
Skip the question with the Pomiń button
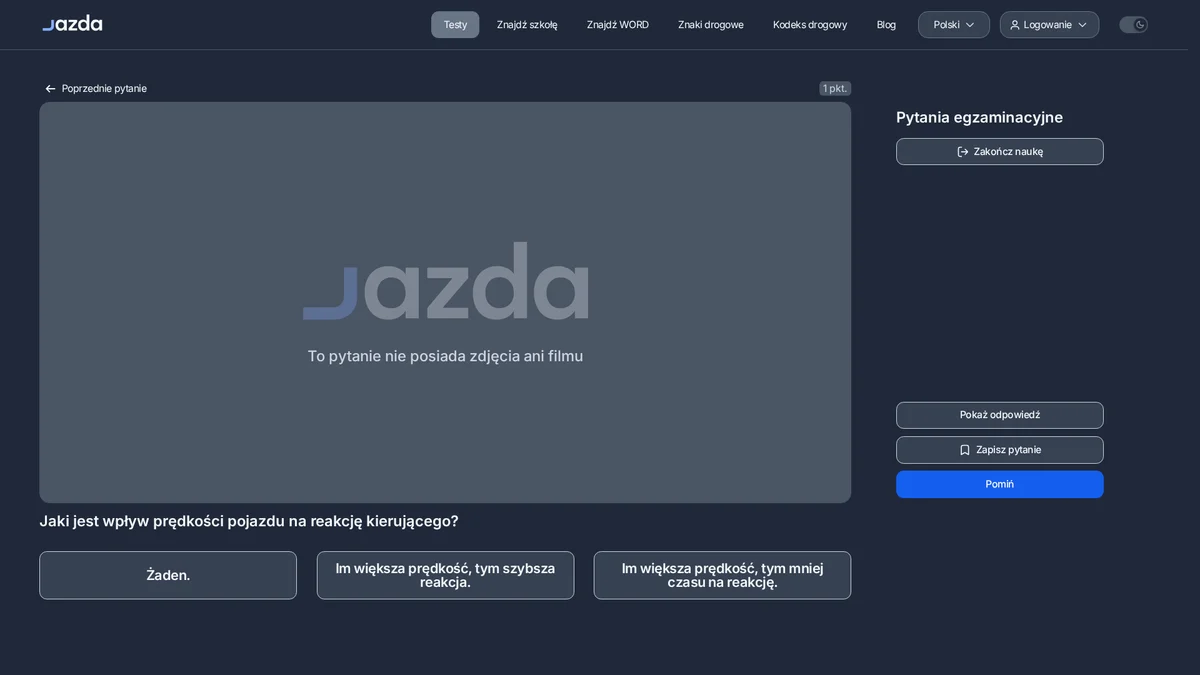click(x=1000, y=484)
